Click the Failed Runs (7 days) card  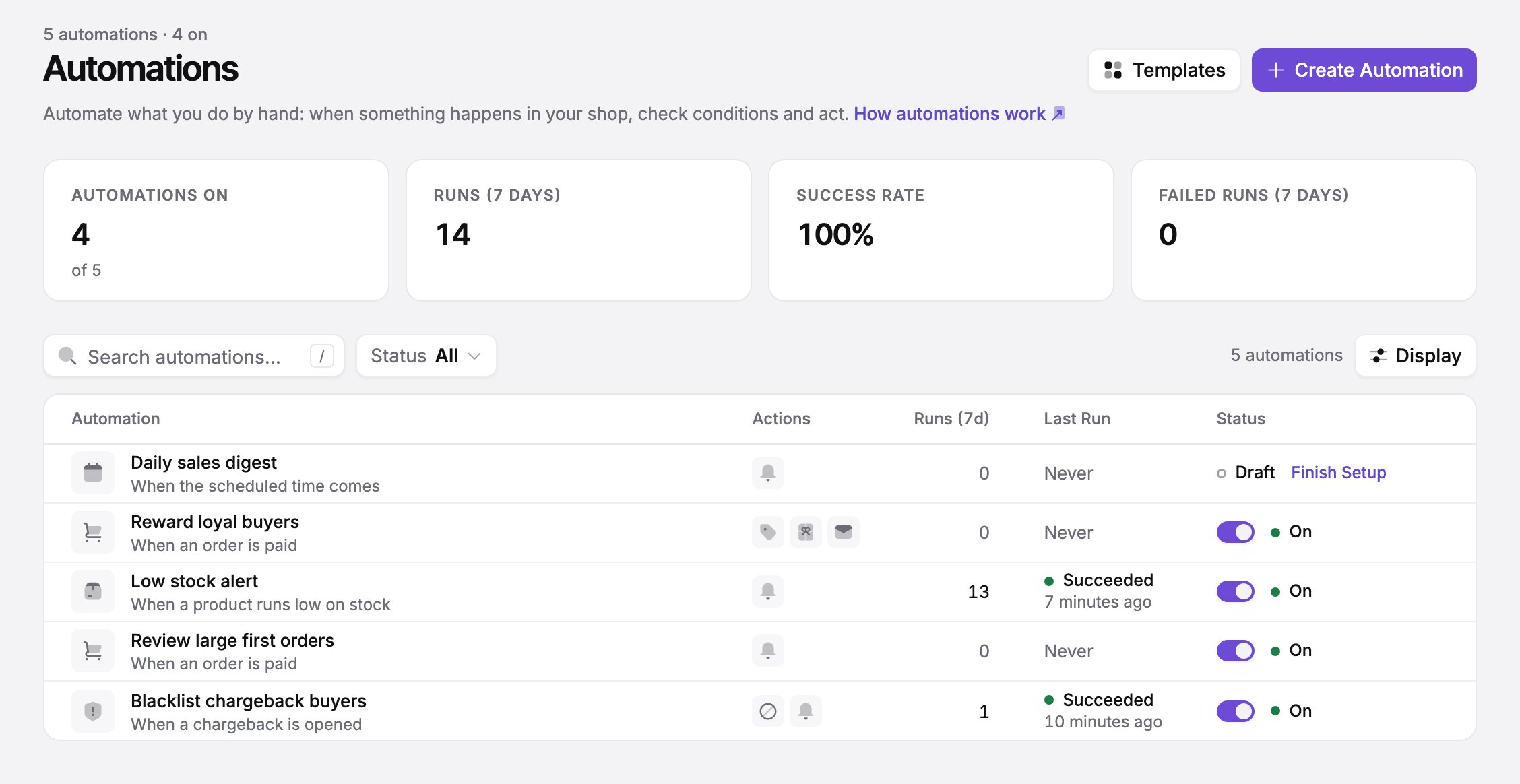[x=1304, y=230]
